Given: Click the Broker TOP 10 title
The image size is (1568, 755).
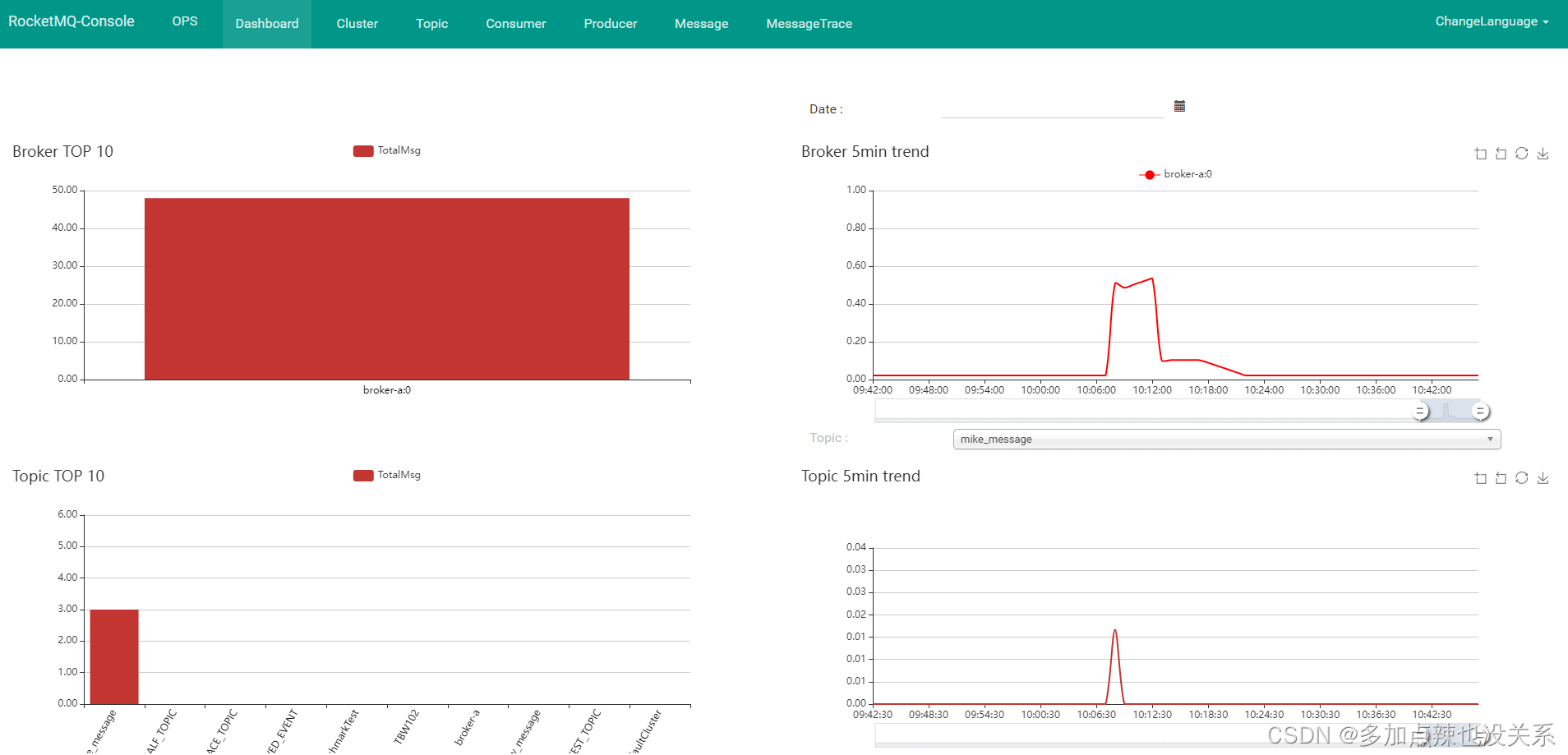Looking at the screenshot, I should coord(63,151).
